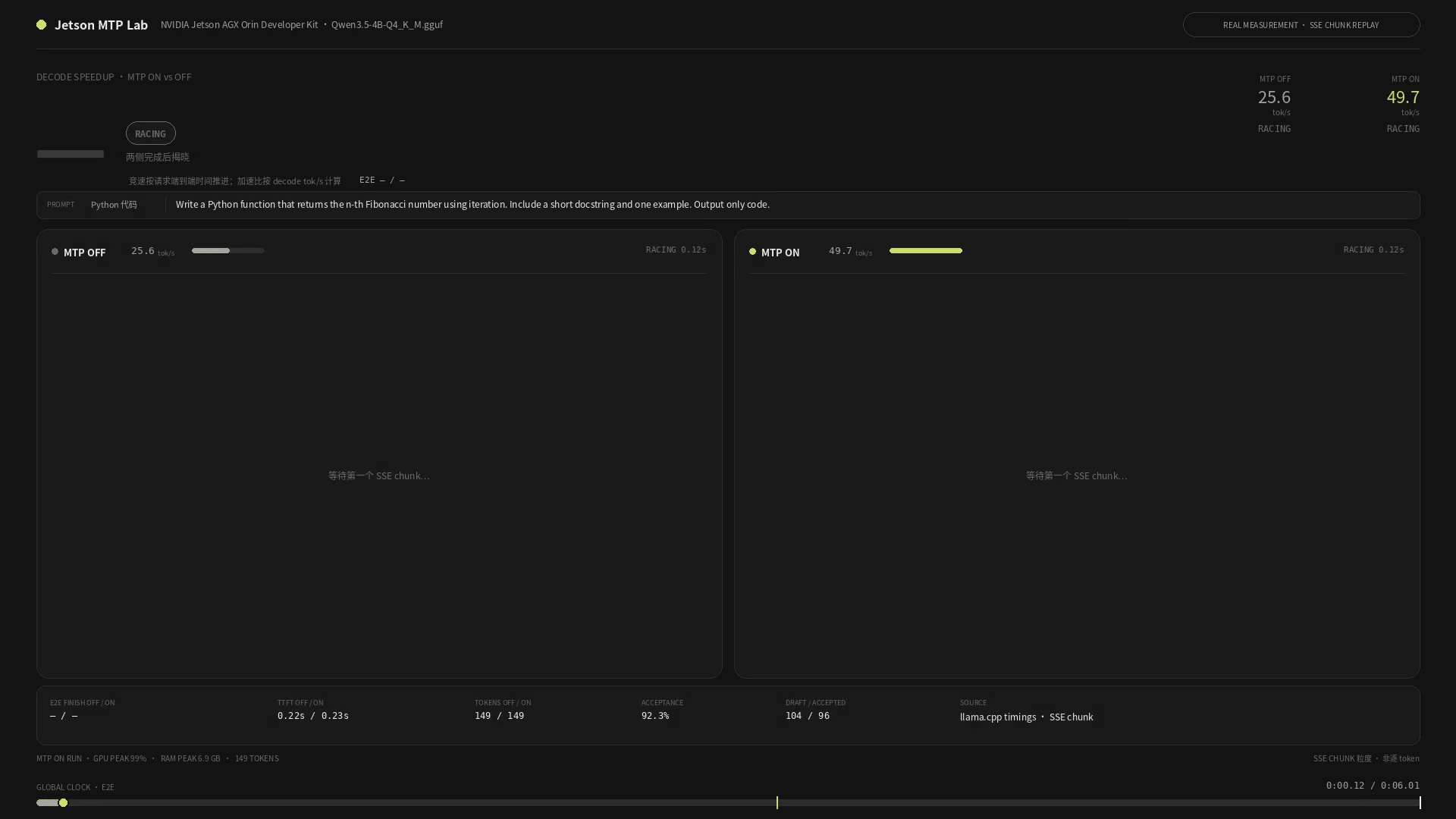Click the green dot beside MTP ON
The width and height of the screenshot is (1456, 819).
point(752,252)
